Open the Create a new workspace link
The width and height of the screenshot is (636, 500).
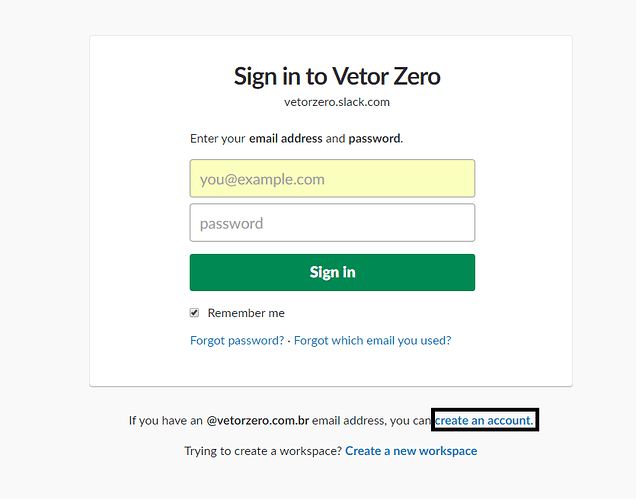[x=411, y=451]
